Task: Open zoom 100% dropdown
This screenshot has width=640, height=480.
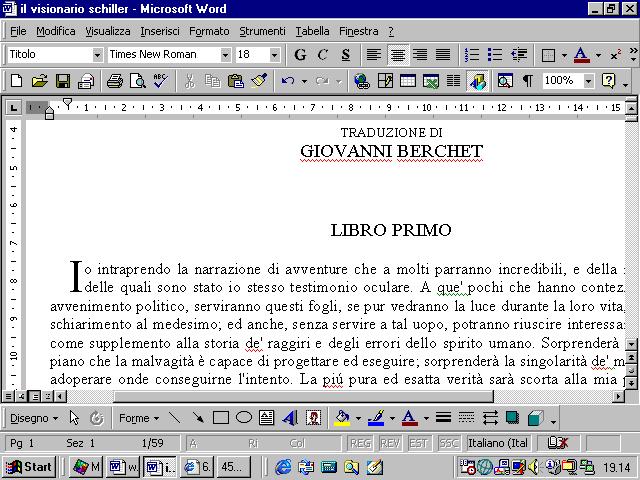Action: (x=588, y=81)
